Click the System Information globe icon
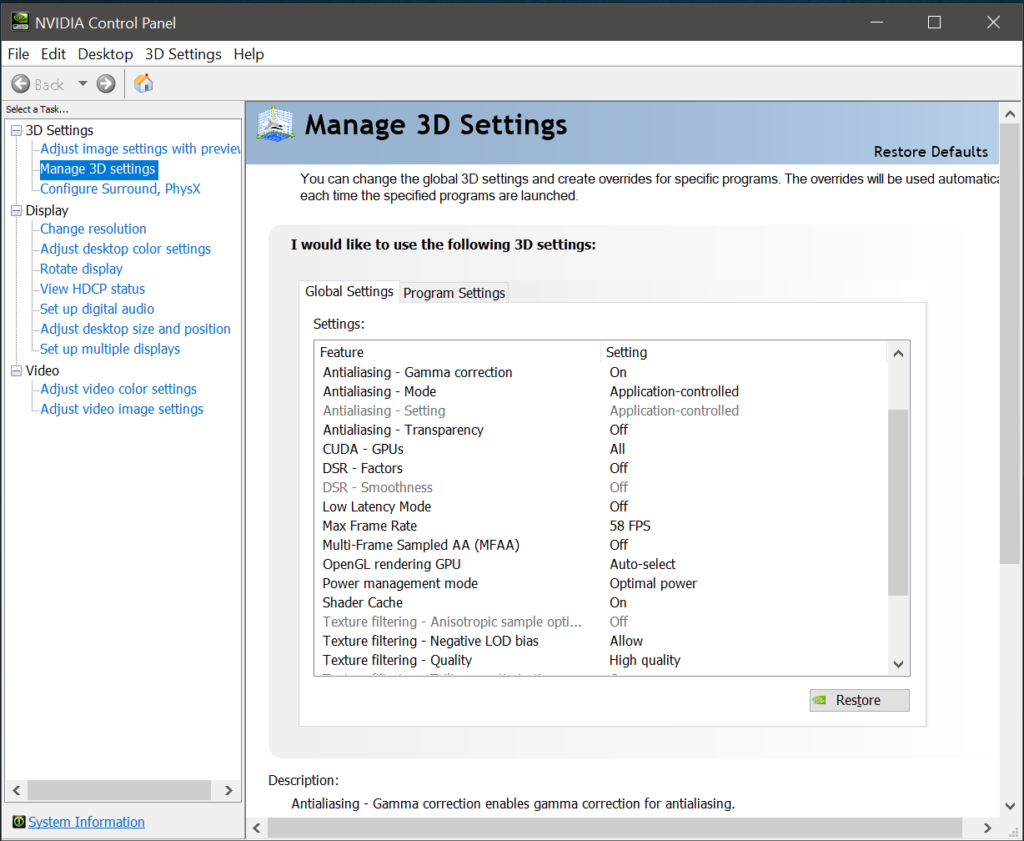The height and width of the screenshot is (841, 1024). [20, 822]
